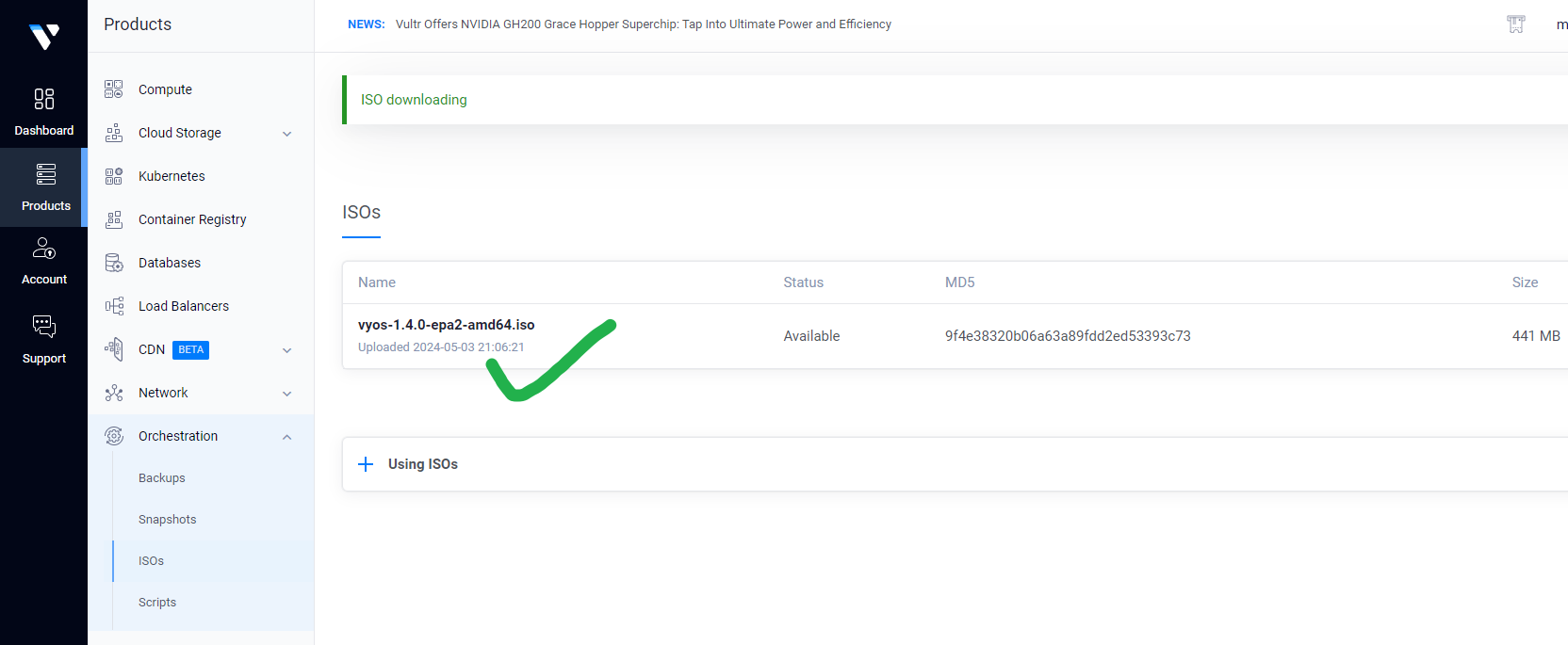Viewport: 1568px width, 645px height.
Task: Click the Databases icon
Action: coord(114,263)
